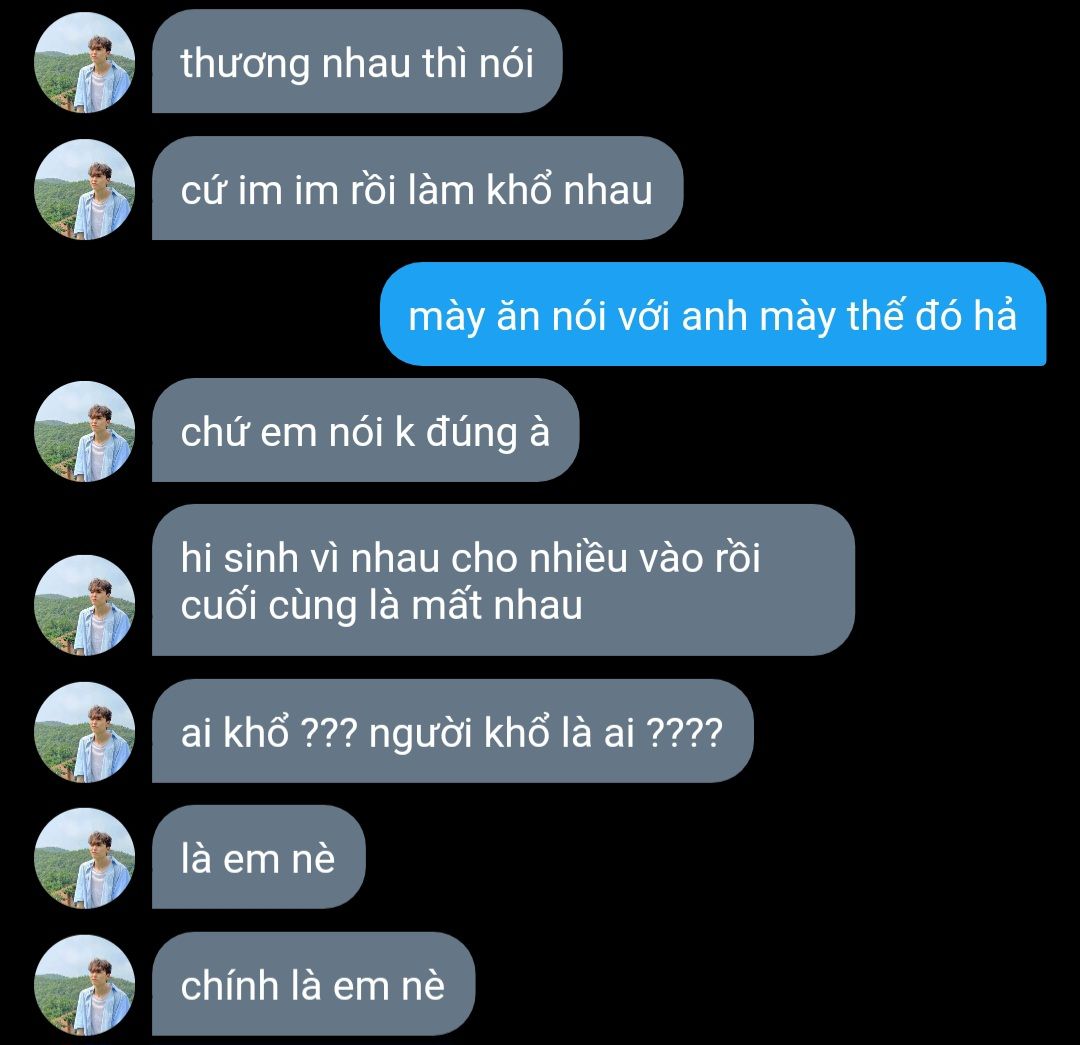Screen dimensions: 1080x1045
Task: Click the 'ai khổ ??? người khổ là ai ????' bubble
Action: pyautogui.click(x=453, y=731)
